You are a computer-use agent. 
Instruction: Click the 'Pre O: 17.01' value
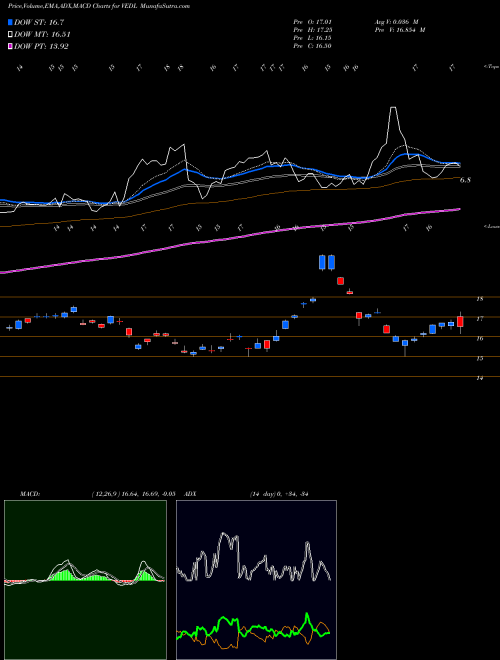[x=312, y=22]
